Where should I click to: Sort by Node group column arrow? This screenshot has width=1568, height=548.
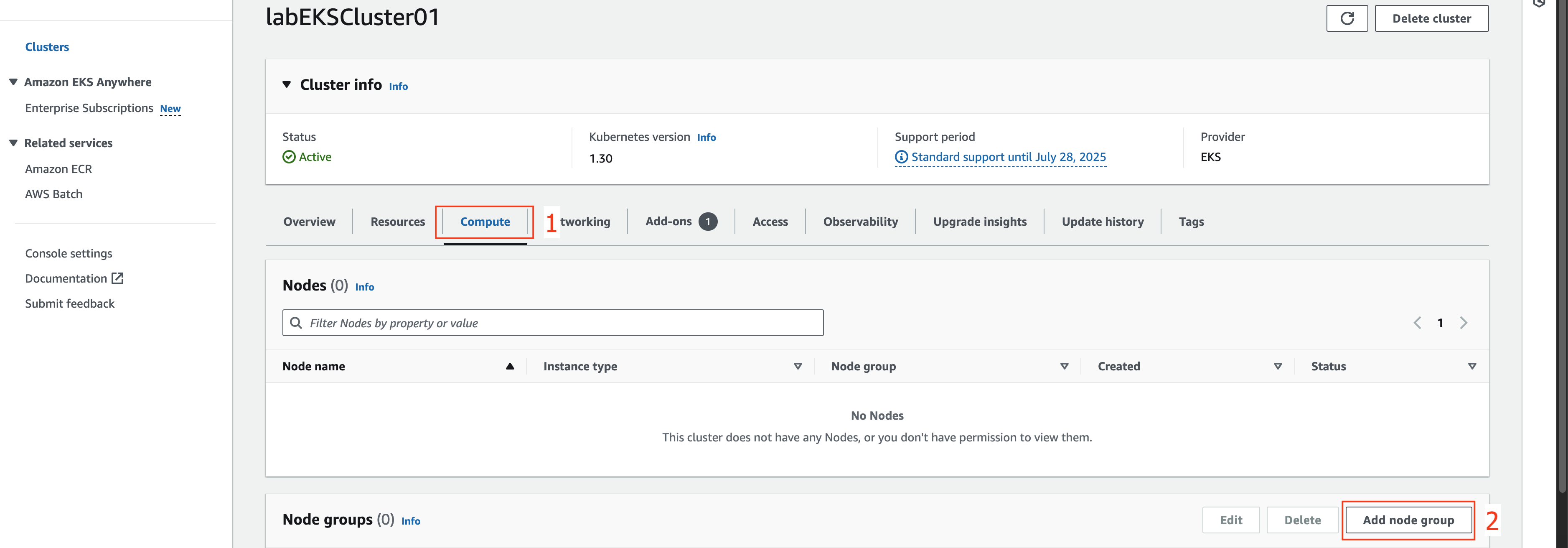coord(1064,367)
